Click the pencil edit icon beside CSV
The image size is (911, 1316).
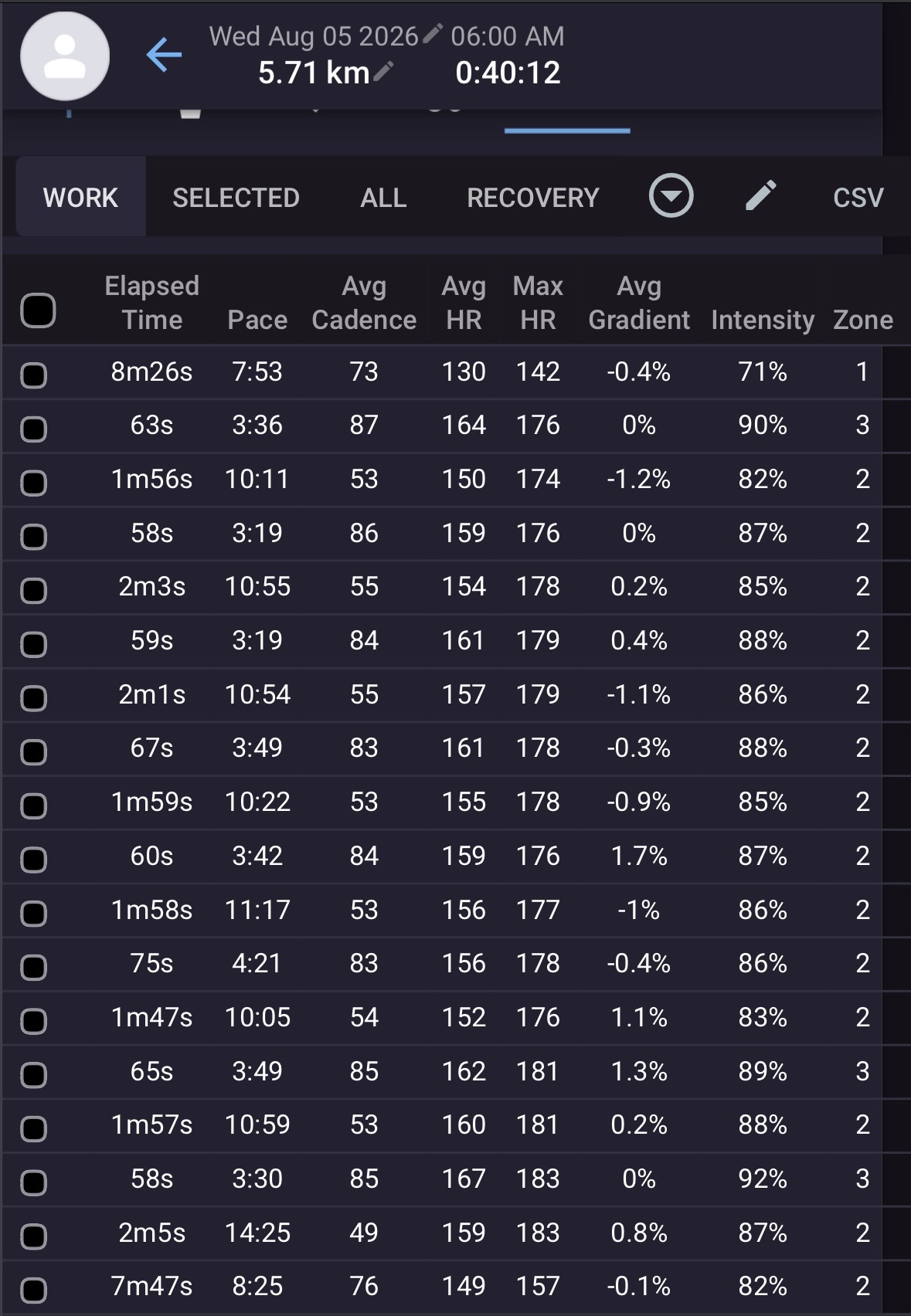click(761, 196)
